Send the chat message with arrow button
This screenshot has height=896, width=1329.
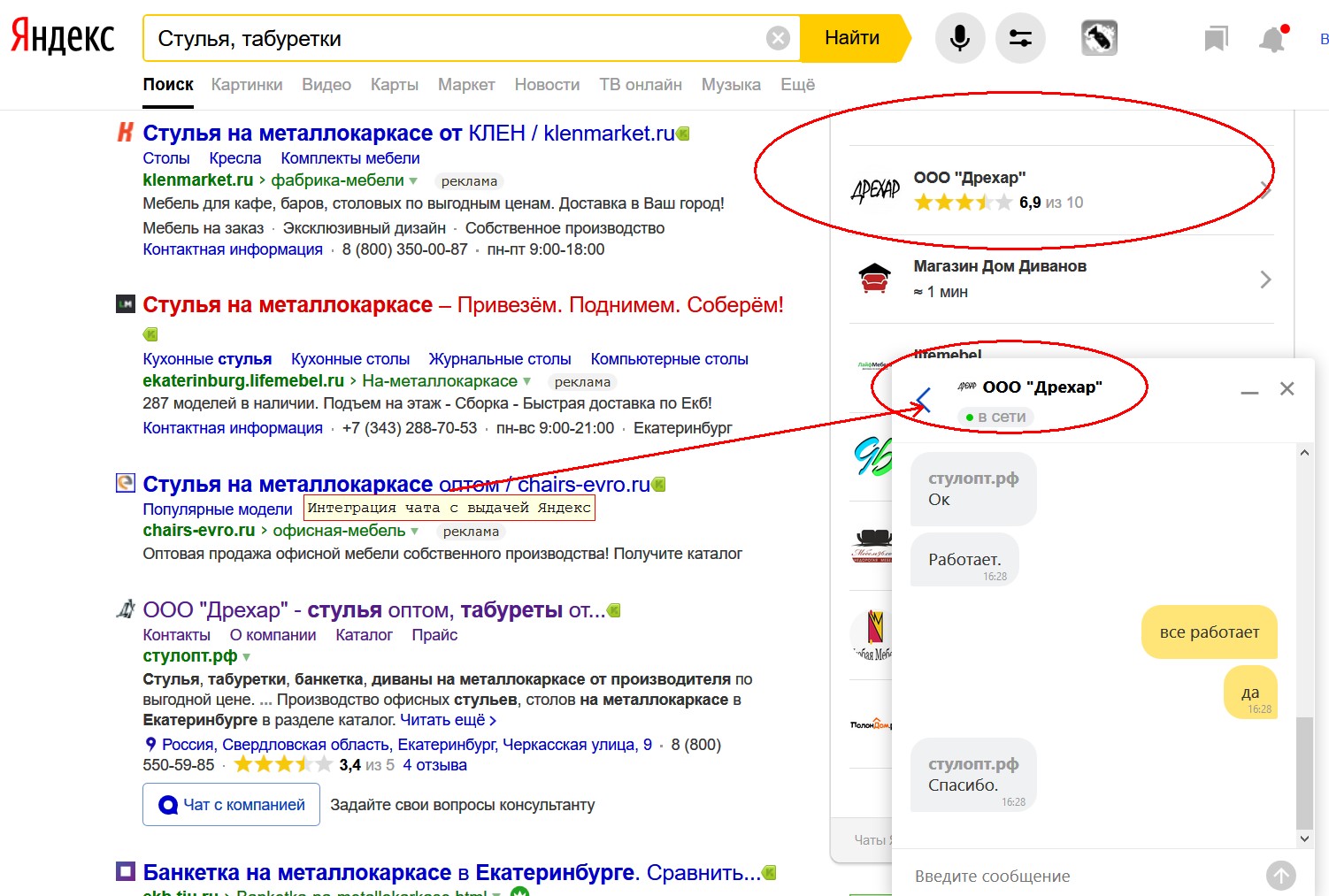(x=1280, y=876)
